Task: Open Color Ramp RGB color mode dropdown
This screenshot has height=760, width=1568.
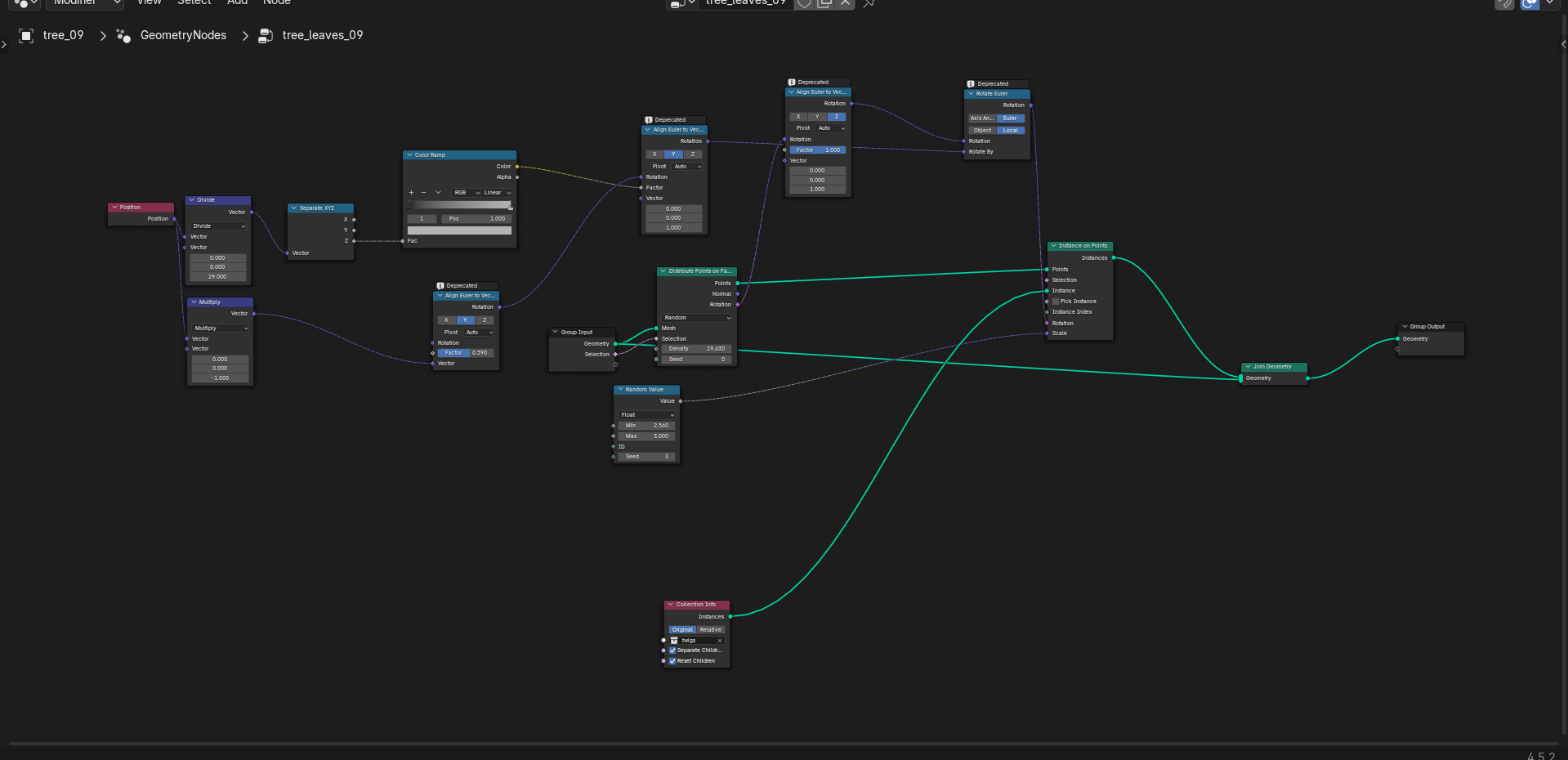Action: tap(466, 193)
